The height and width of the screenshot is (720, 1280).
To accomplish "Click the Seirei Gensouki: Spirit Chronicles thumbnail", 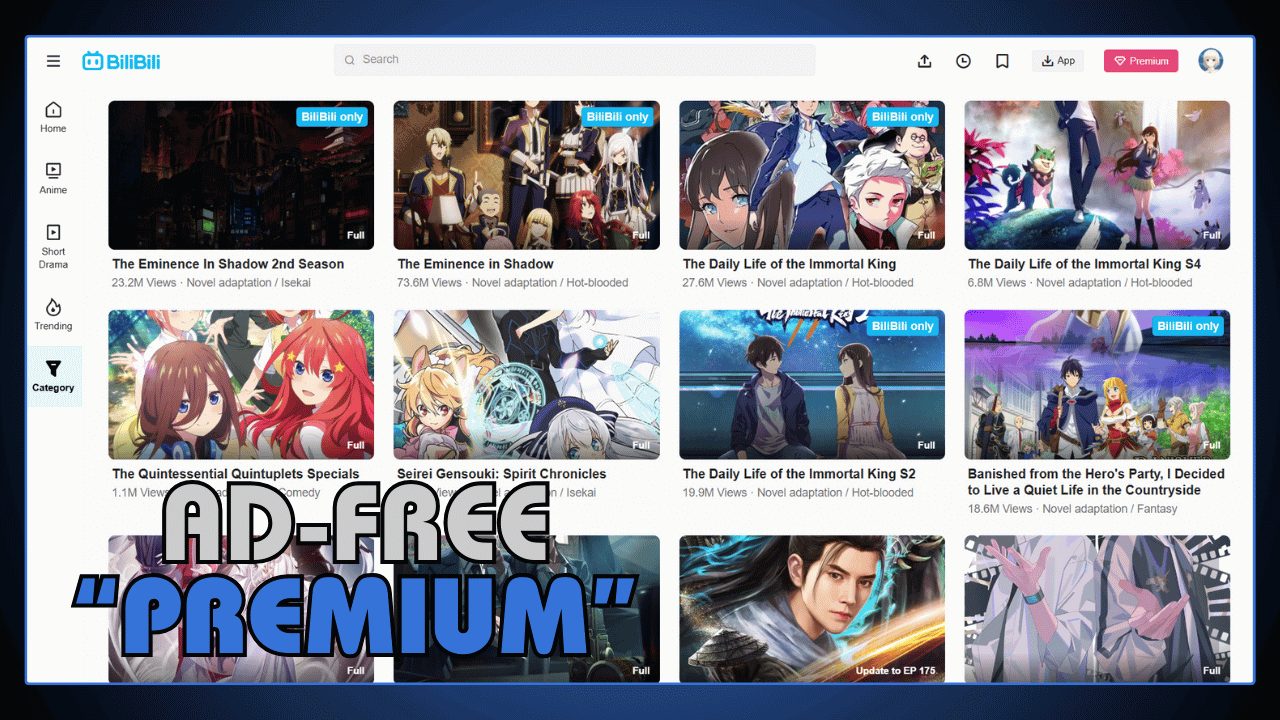I will coord(526,385).
